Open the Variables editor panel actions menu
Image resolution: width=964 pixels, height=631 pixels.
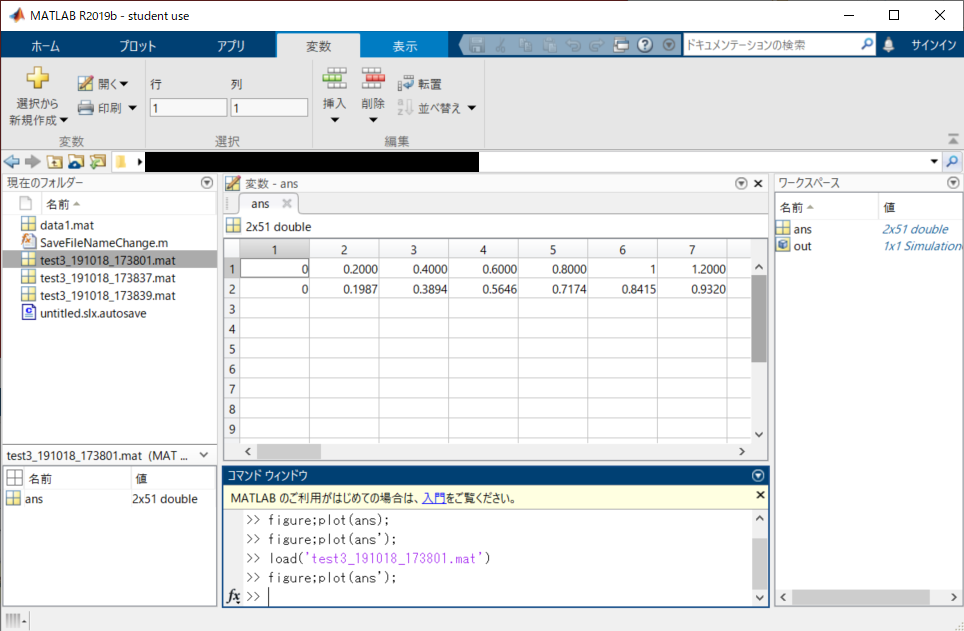click(741, 183)
